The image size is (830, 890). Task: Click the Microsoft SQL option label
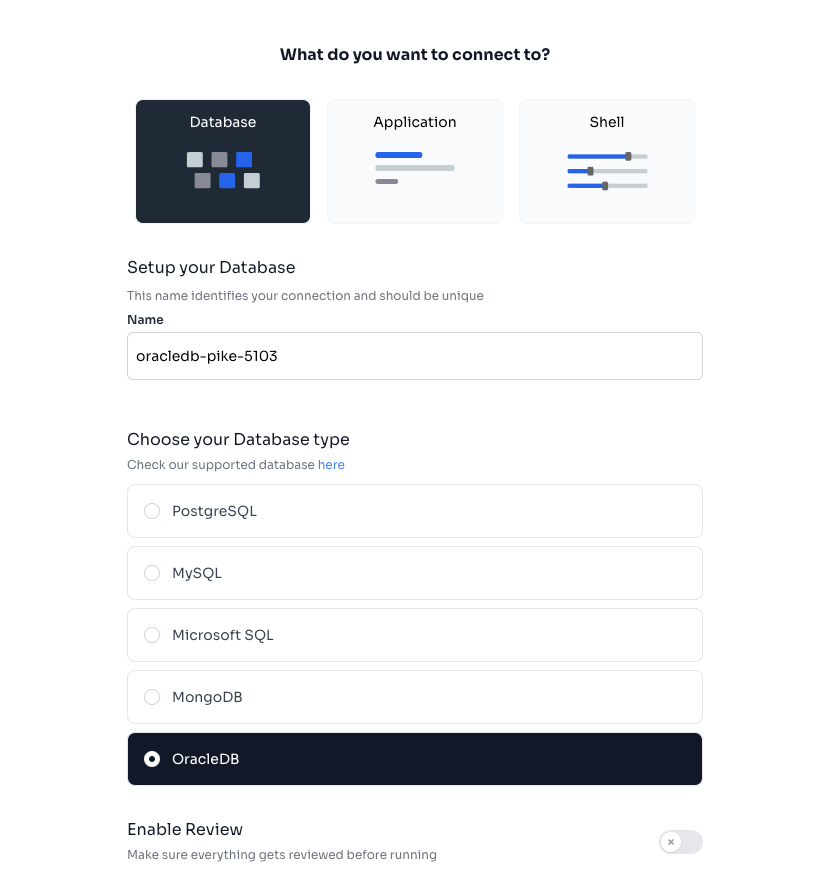pyautogui.click(x=222, y=635)
